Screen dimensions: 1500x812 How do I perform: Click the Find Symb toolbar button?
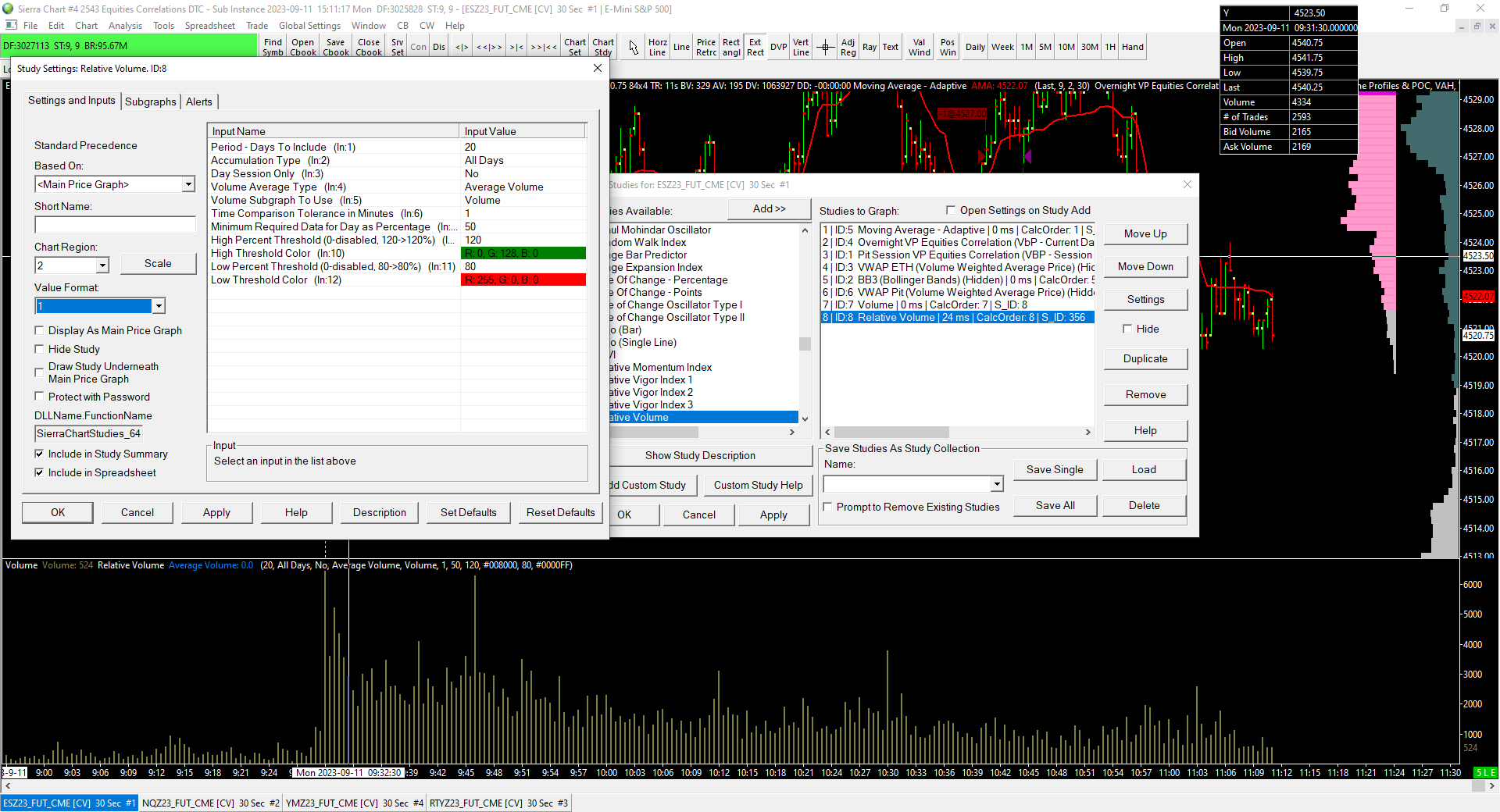tap(273, 48)
